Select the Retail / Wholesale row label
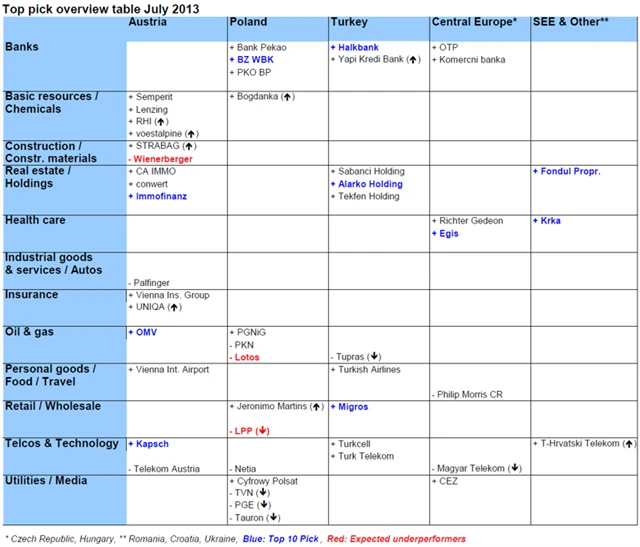The image size is (640, 547). click(53, 406)
